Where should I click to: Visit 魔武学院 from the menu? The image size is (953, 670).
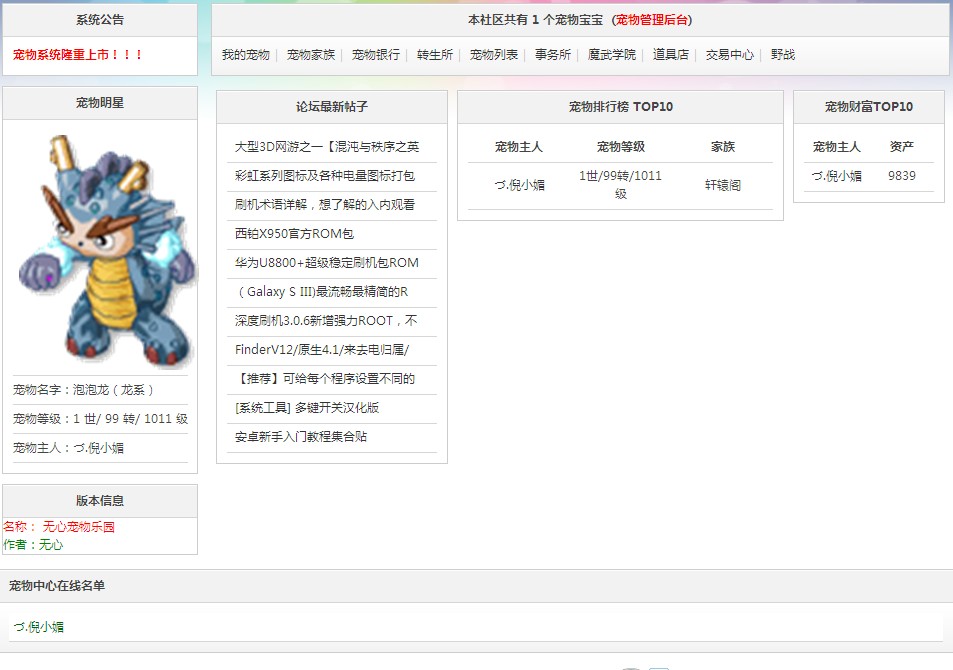point(611,55)
